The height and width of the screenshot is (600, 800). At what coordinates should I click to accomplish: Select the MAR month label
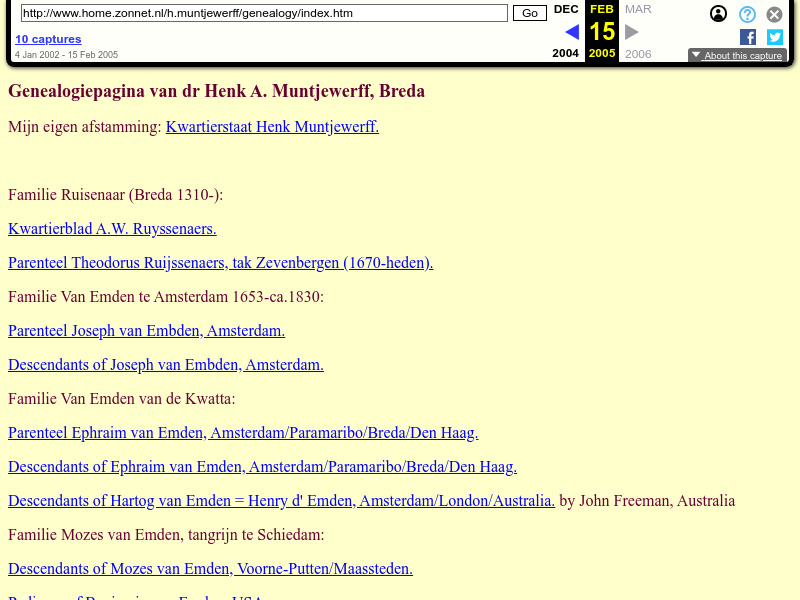638,9
